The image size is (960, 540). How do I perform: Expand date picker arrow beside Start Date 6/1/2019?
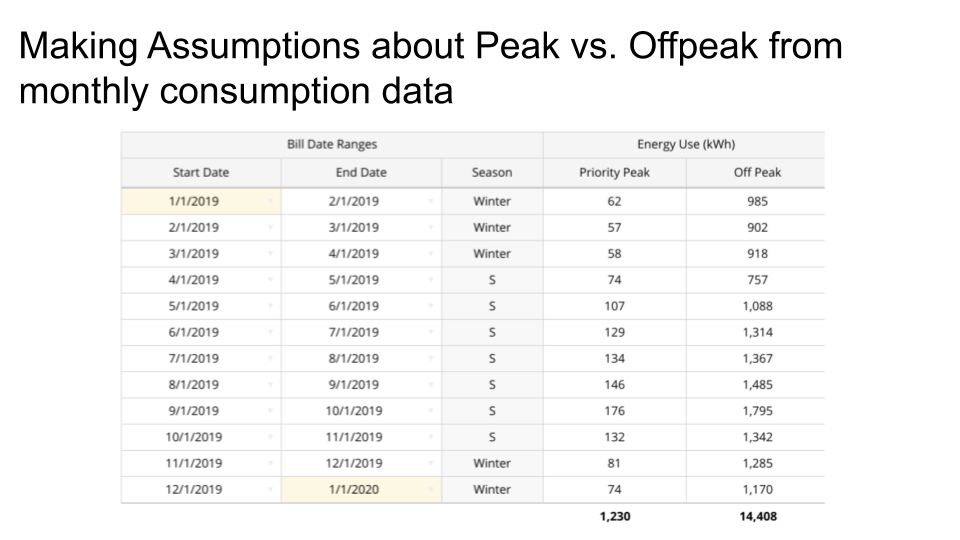pos(270,332)
